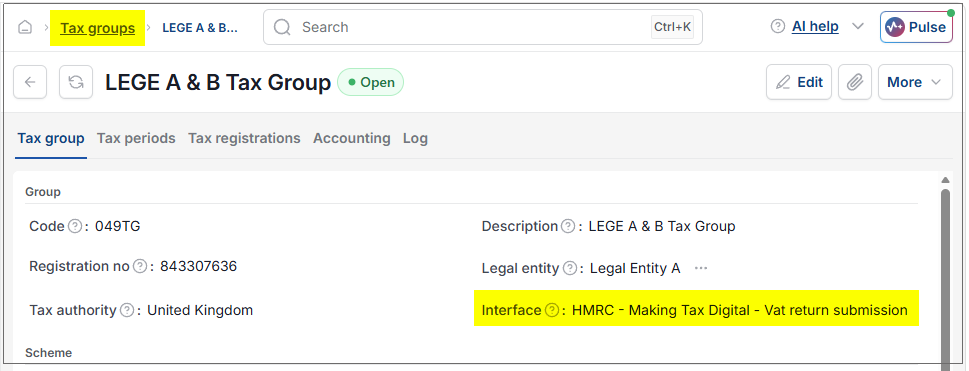Follow the Tax groups breadcrumb link
Screen dimensions: 969x371
[x=98, y=28]
